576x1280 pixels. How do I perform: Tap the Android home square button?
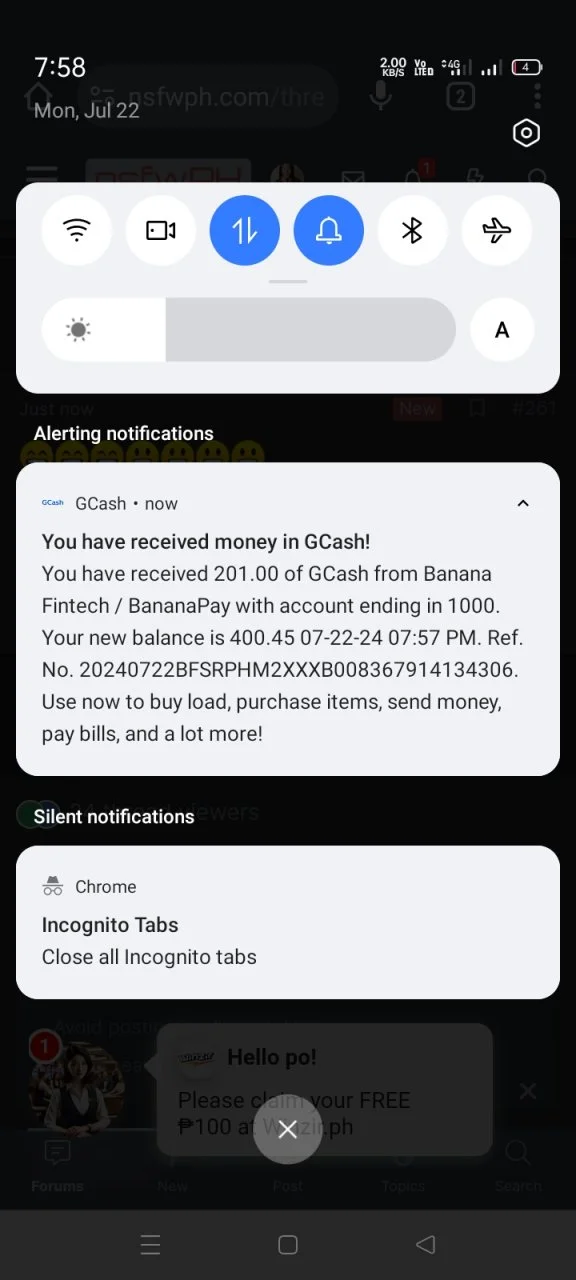[288, 1245]
